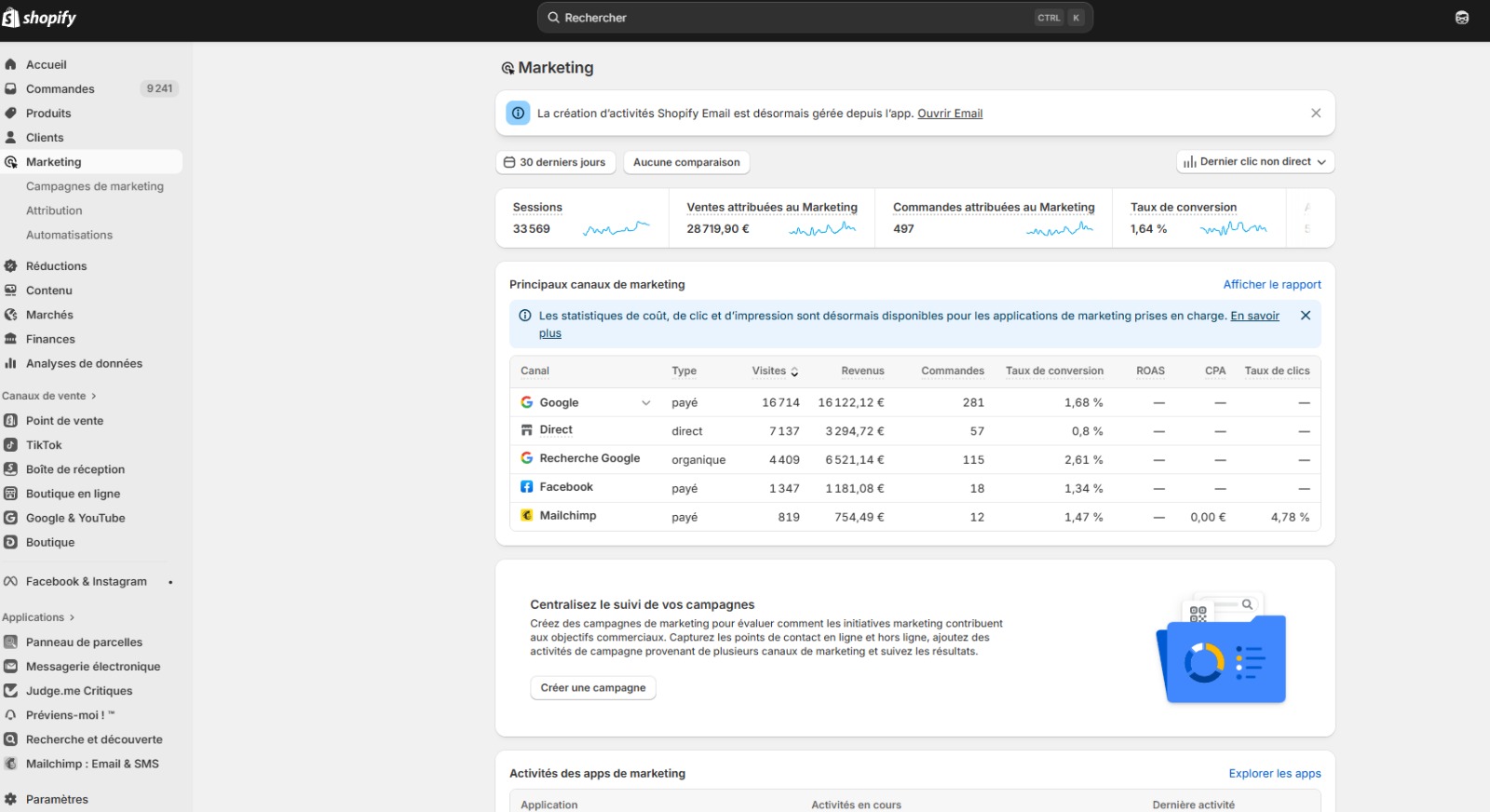The image size is (1490, 812).
Task: Click the Marchés globe icon
Action: point(10,315)
